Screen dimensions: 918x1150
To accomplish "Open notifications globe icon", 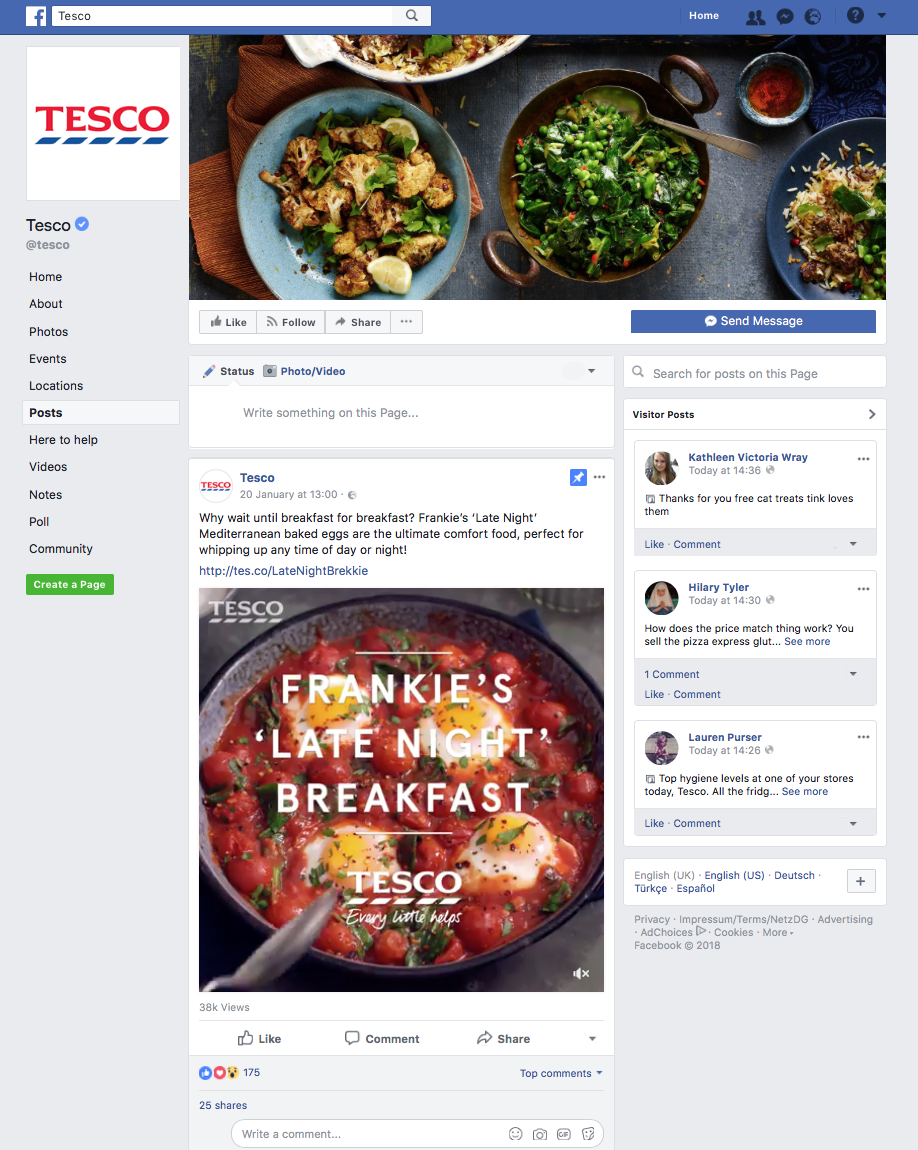I will click(812, 16).
